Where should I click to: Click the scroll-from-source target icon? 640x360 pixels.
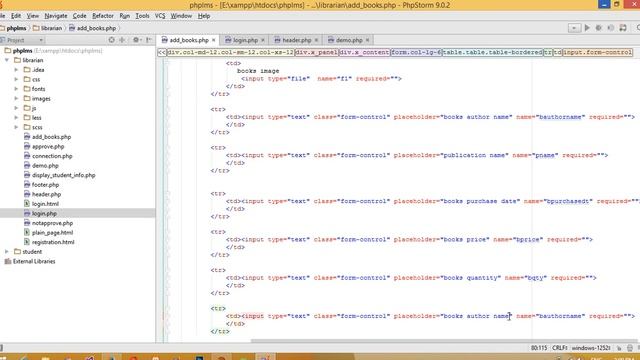click(111, 40)
